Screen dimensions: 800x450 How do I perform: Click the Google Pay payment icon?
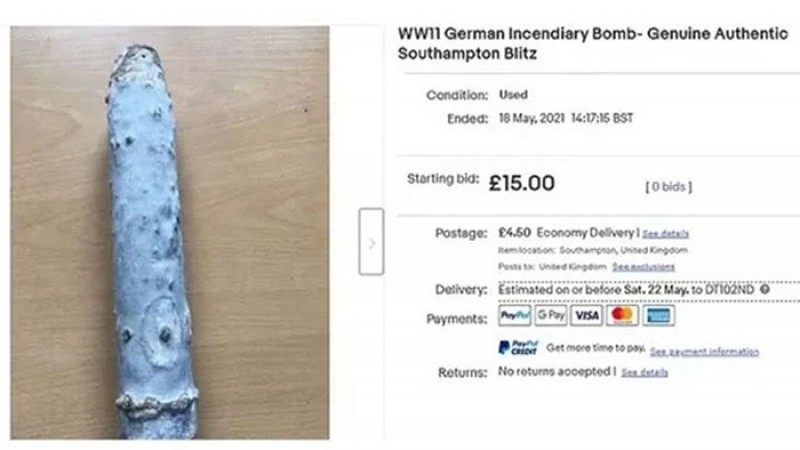(x=550, y=316)
